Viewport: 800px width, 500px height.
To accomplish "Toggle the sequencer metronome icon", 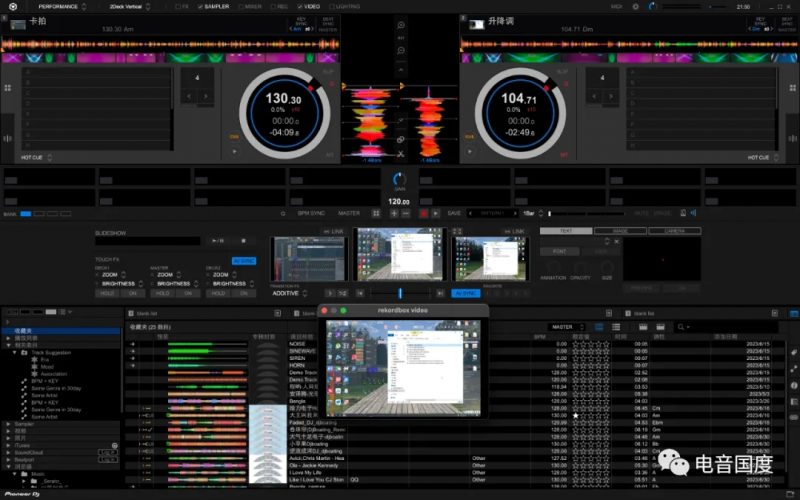I will click(683, 213).
